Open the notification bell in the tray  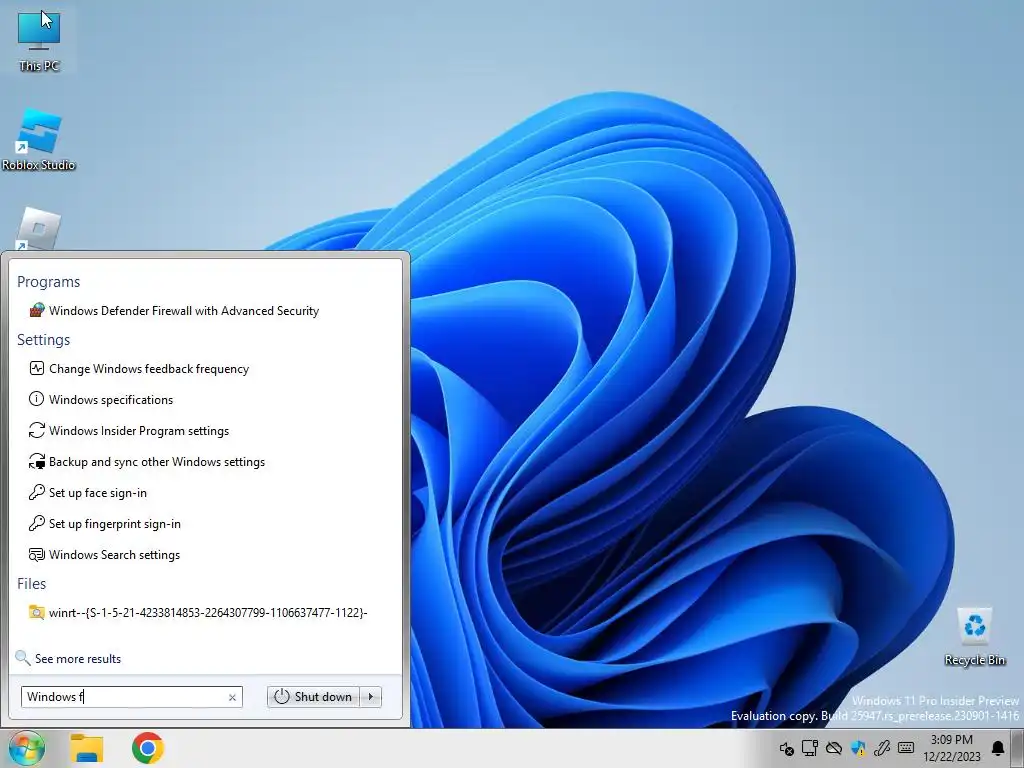click(998, 748)
